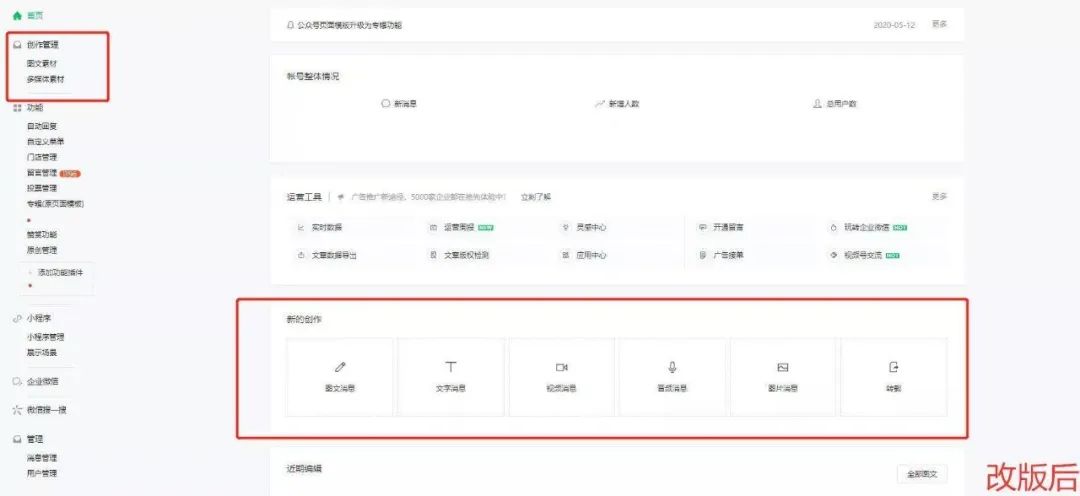Open the 图片消息 picture icon card
The height and width of the screenshot is (496, 1080).
click(782, 377)
